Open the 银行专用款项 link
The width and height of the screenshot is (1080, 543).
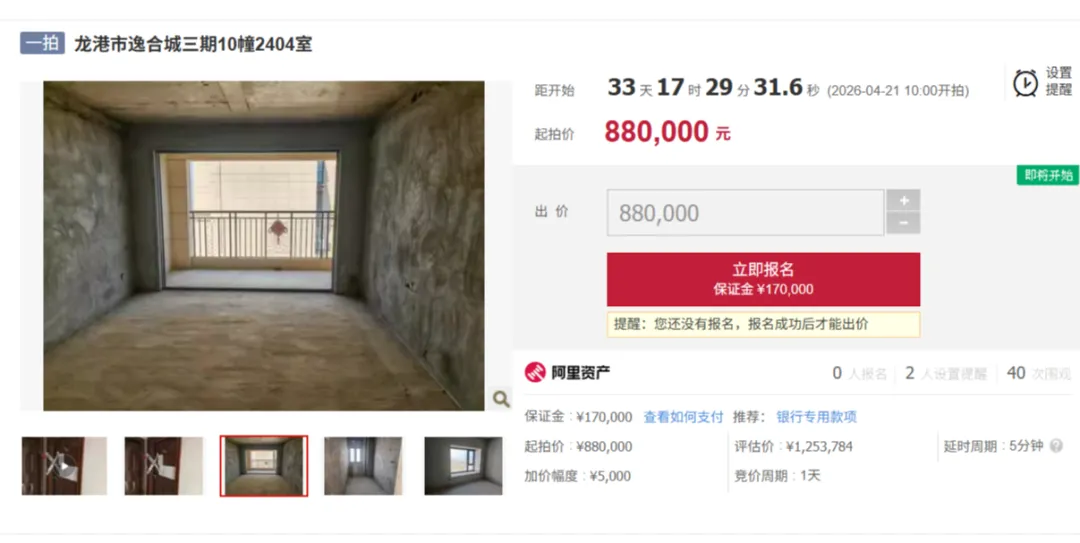click(x=816, y=417)
